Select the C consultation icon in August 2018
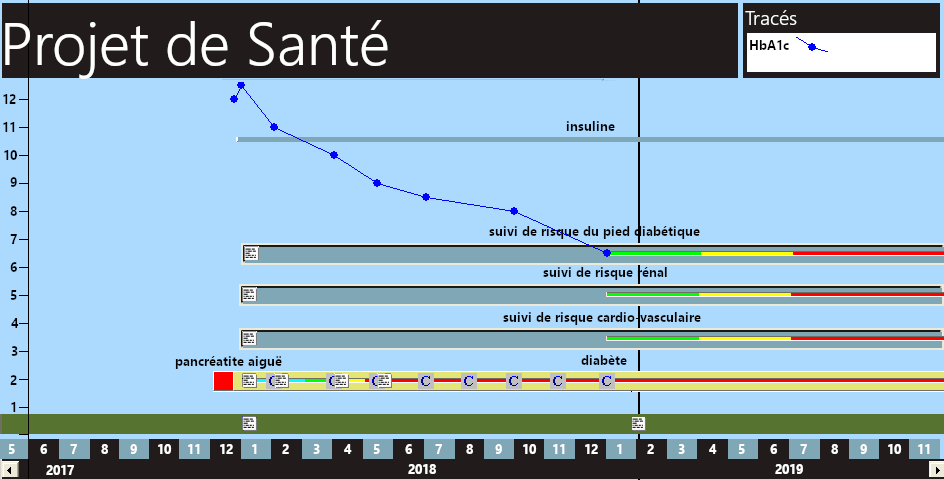944x480 pixels. [x=469, y=381]
